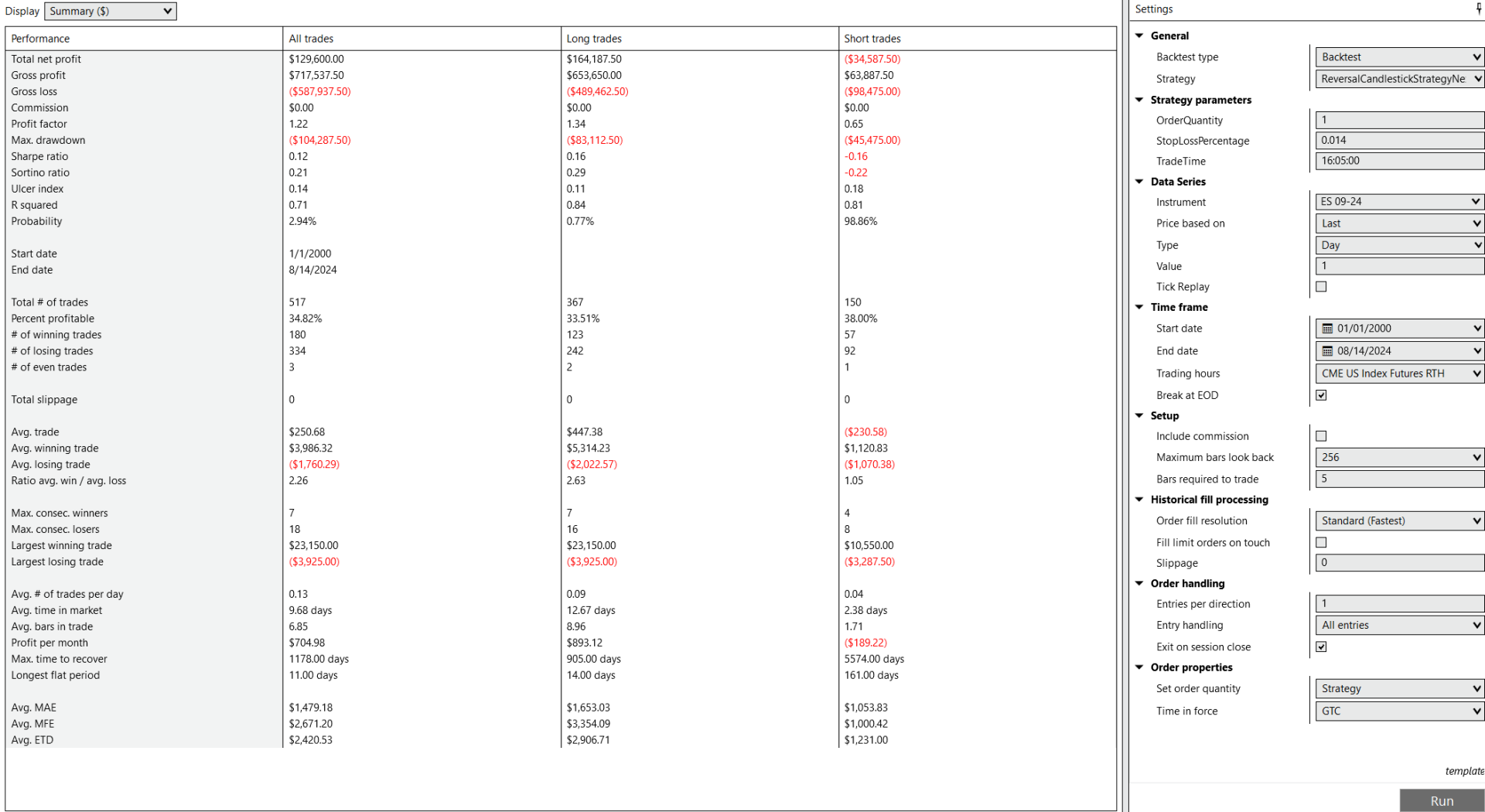Viewport: 1485px width, 812px height.
Task: Click the Short trades column header
Action: [x=978, y=39]
